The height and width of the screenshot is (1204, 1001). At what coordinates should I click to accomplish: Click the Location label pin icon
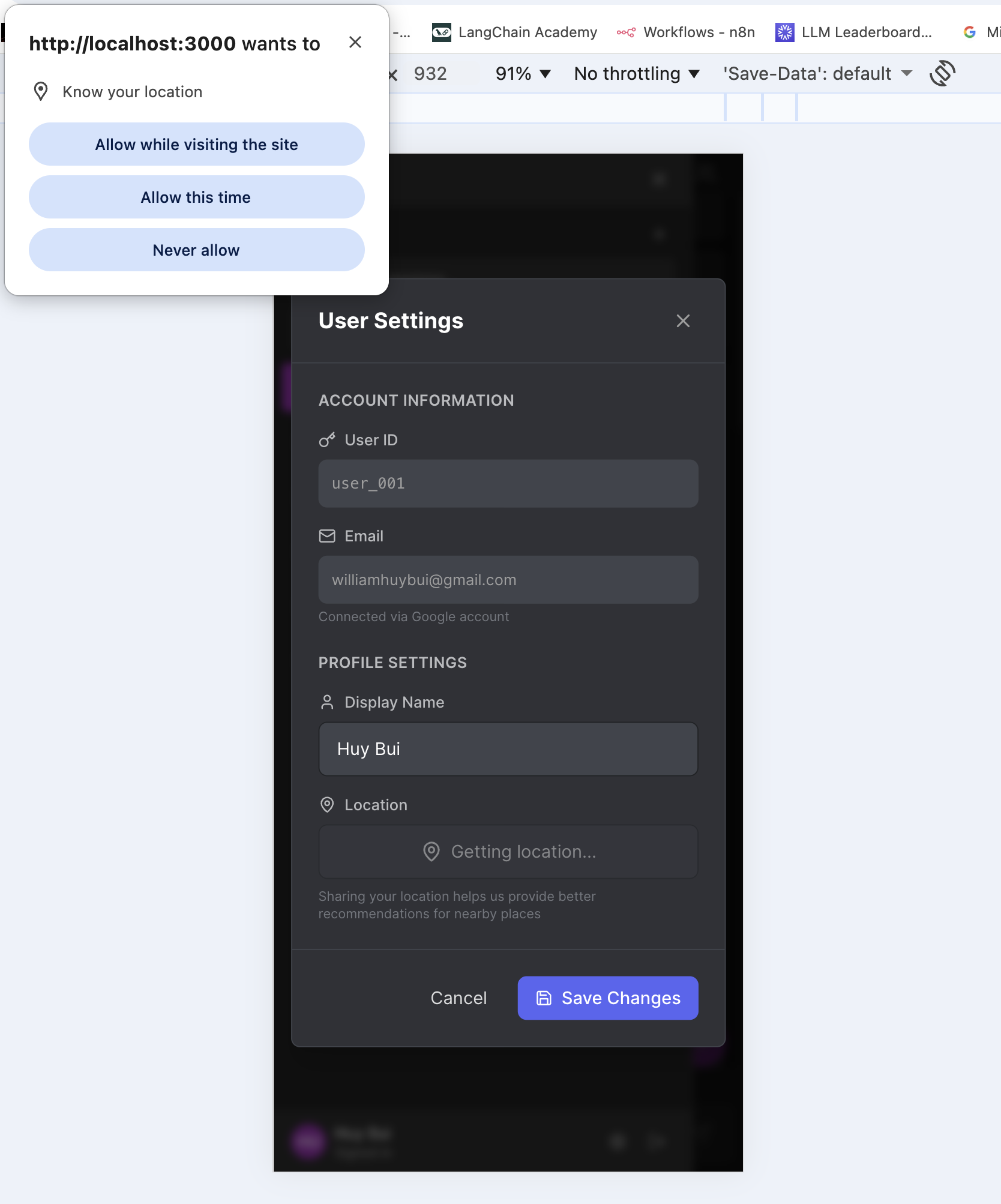tap(327, 805)
